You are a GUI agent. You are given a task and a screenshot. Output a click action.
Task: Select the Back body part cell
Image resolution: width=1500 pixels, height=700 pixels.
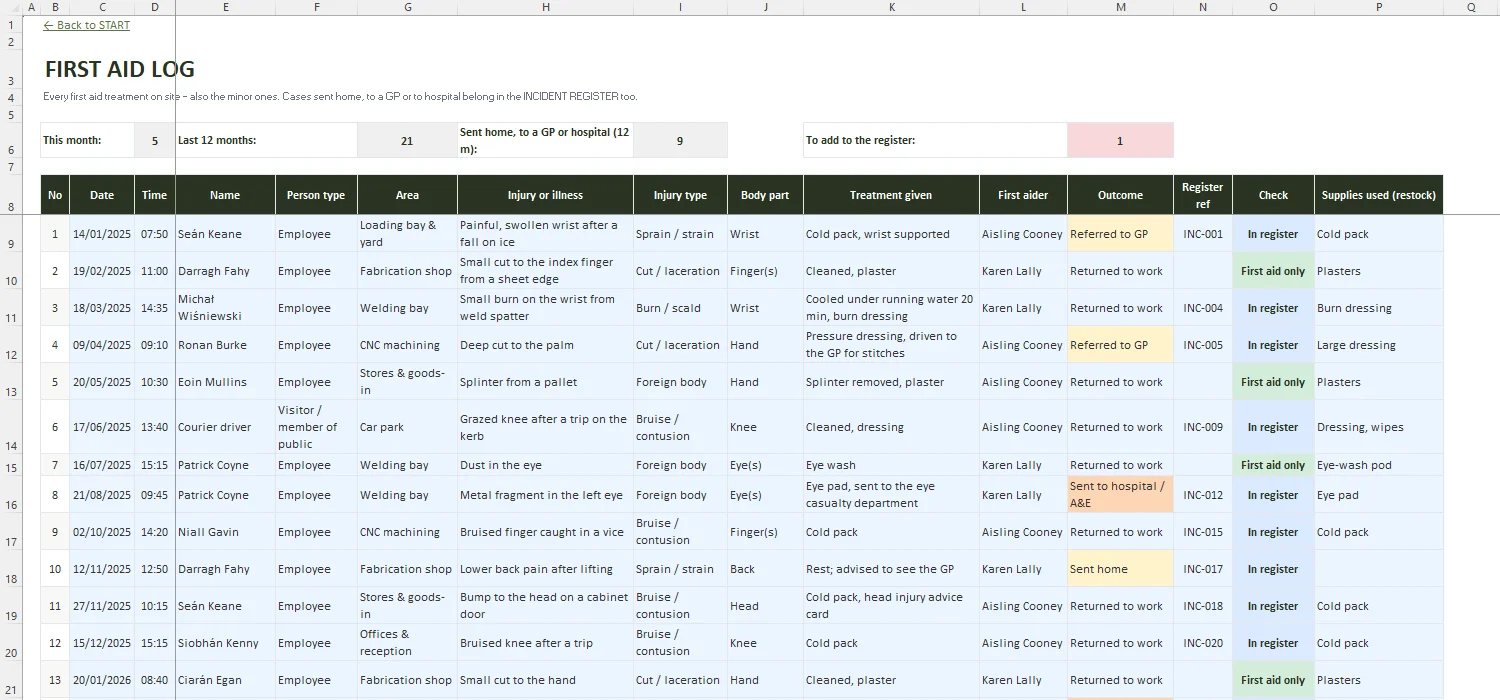[x=765, y=569]
